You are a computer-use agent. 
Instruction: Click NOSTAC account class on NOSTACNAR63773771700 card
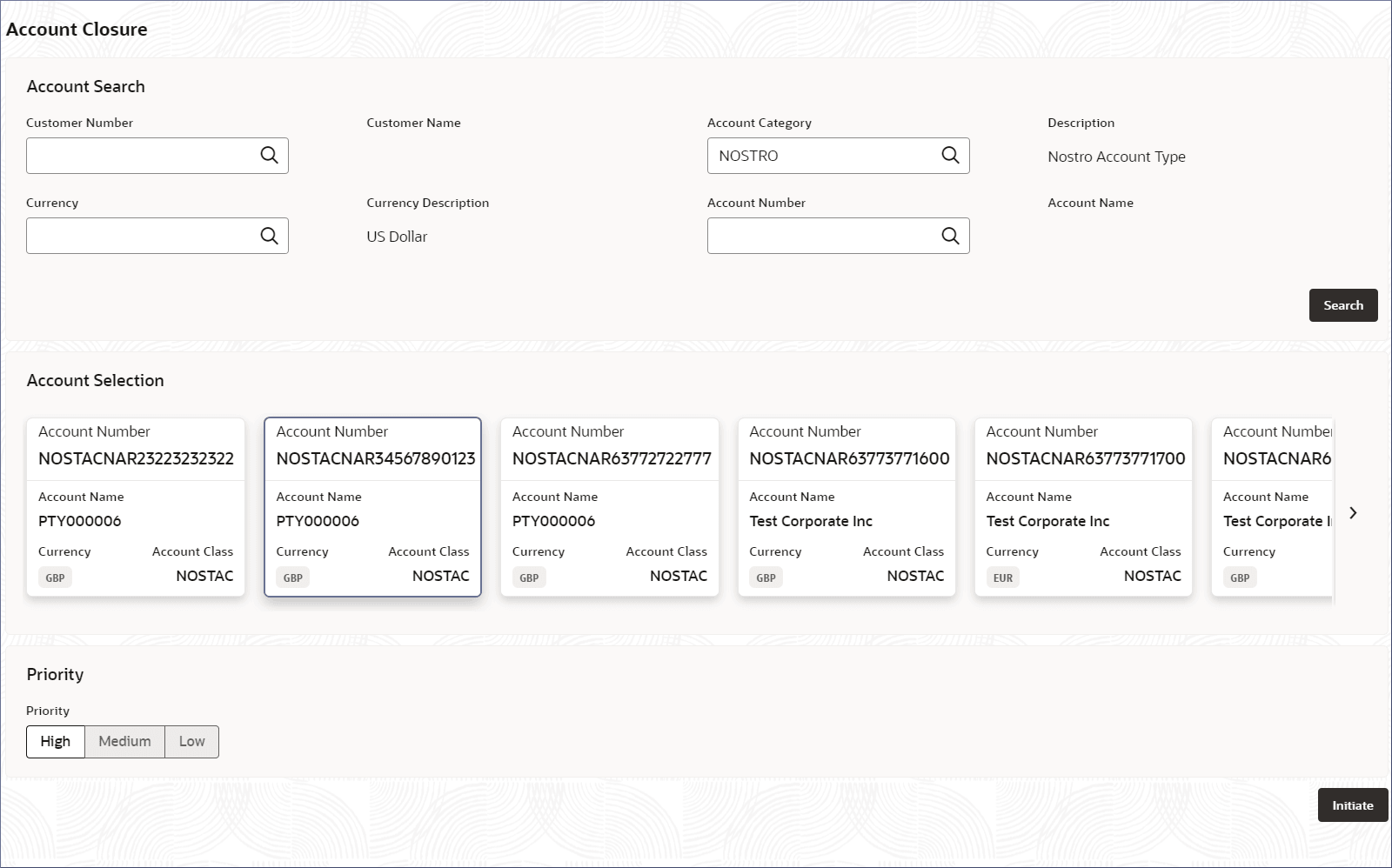tap(1153, 576)
